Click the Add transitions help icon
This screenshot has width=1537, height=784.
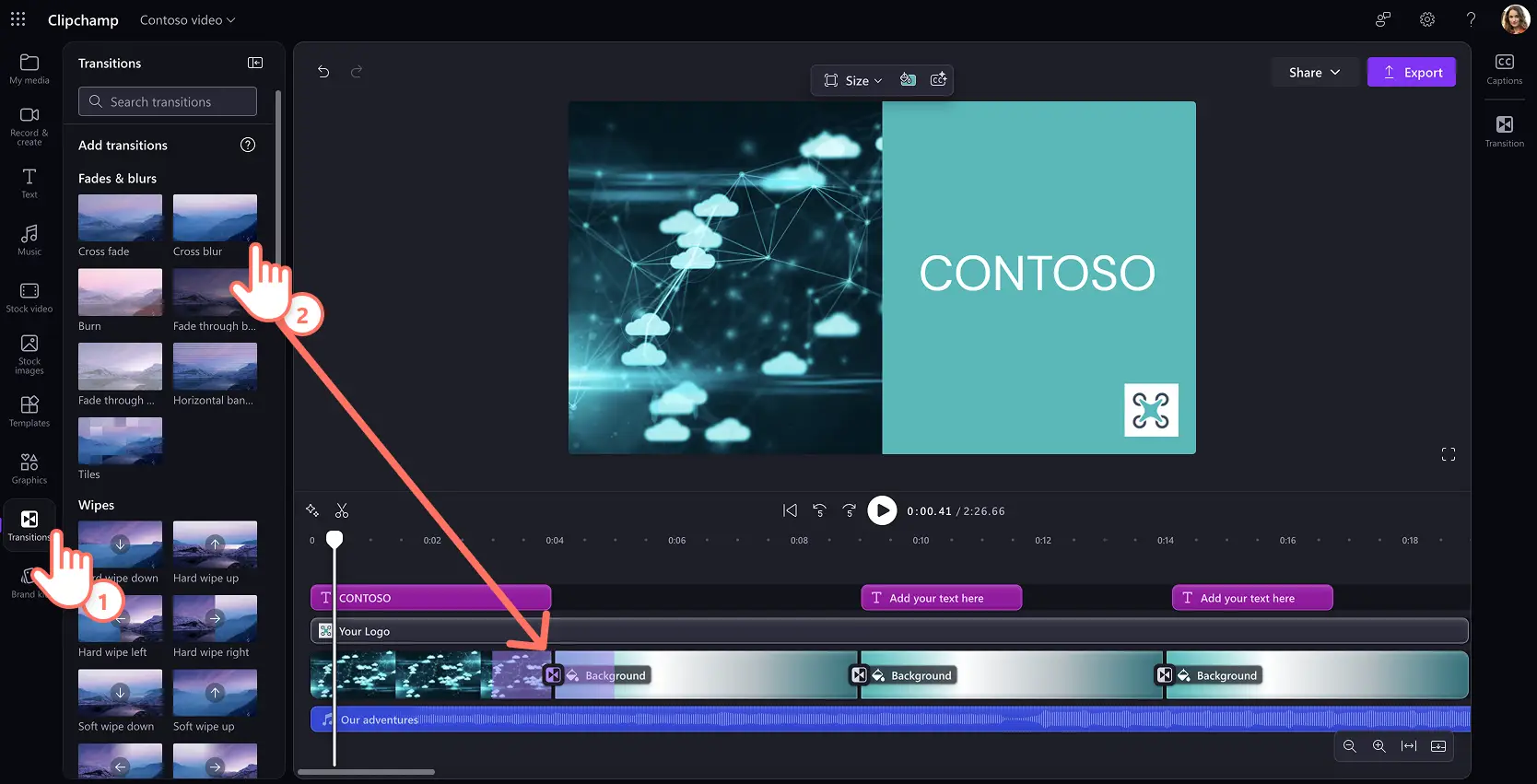point(248,145)
